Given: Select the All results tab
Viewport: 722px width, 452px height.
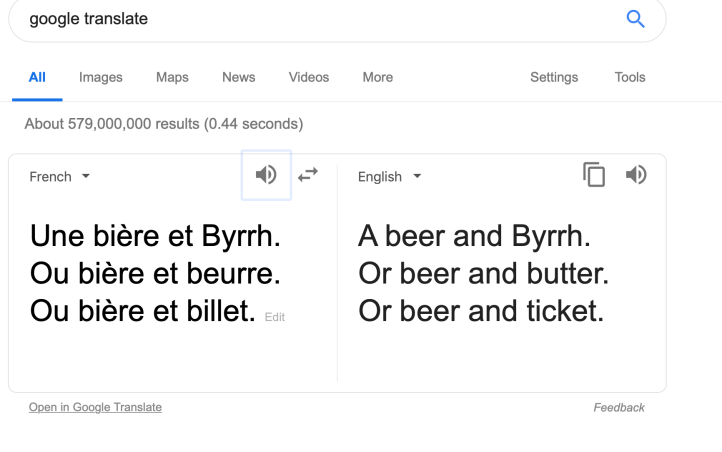Looking at the screenshot, I should [37, 77].
